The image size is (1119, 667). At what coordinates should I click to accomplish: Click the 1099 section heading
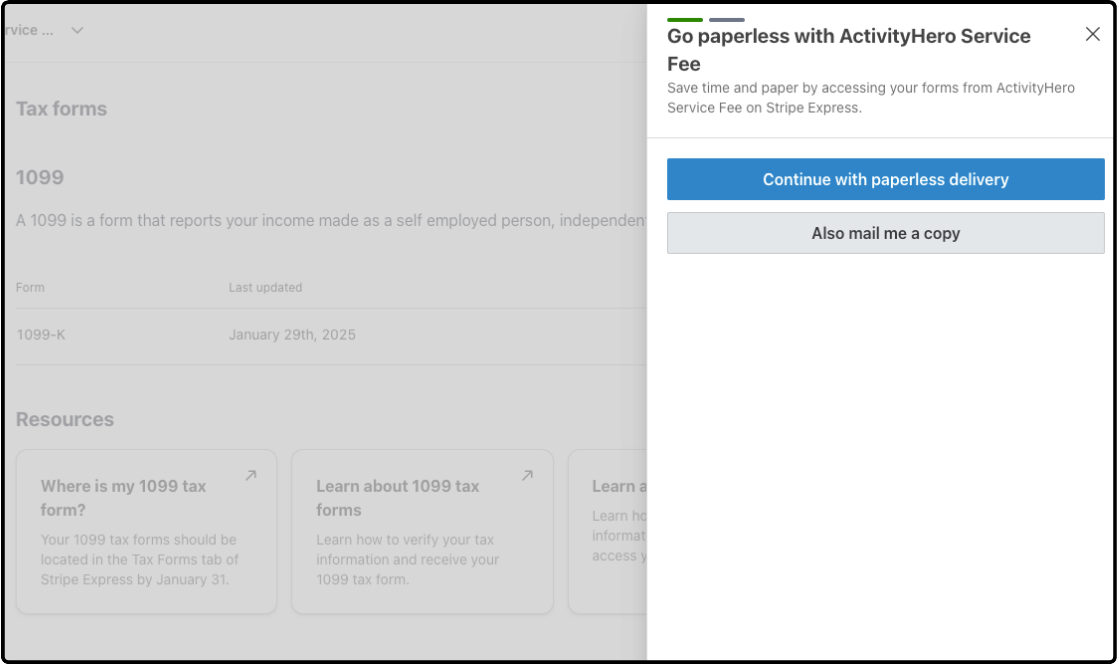(40, 177)
